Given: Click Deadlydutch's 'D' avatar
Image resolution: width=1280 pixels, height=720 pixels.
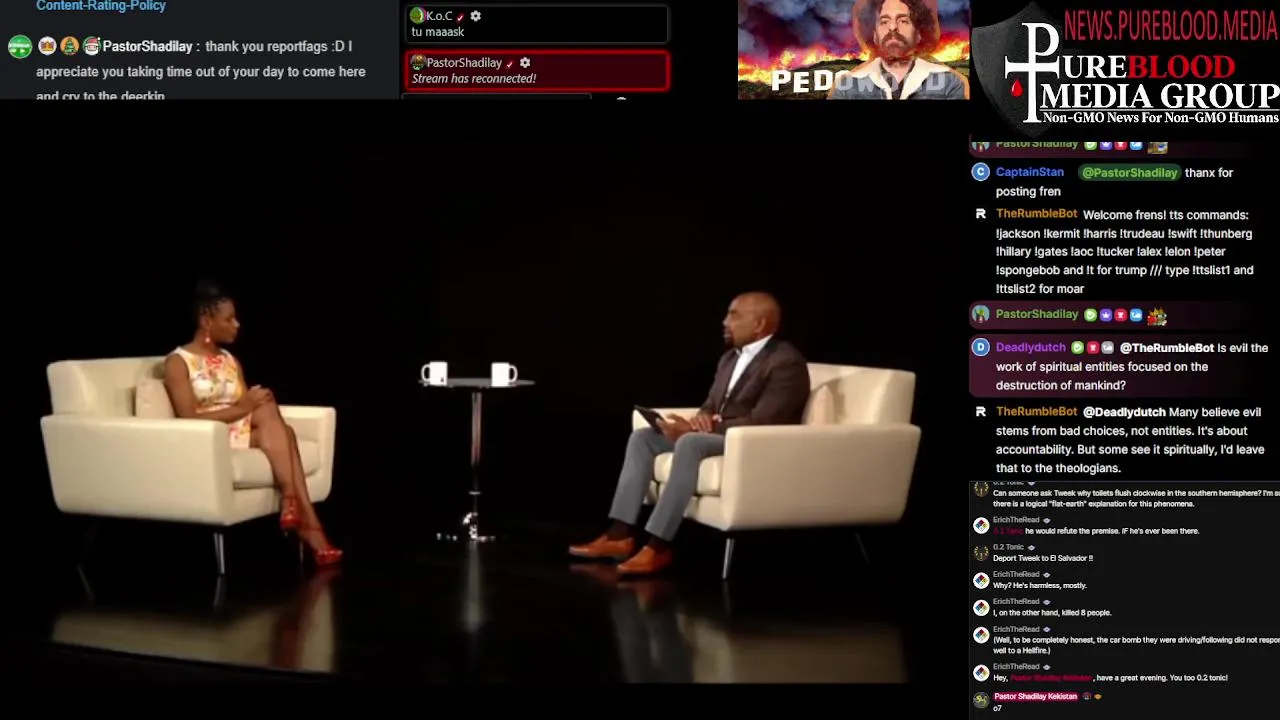Looking at the screenshot, I should tap(980, 347).
